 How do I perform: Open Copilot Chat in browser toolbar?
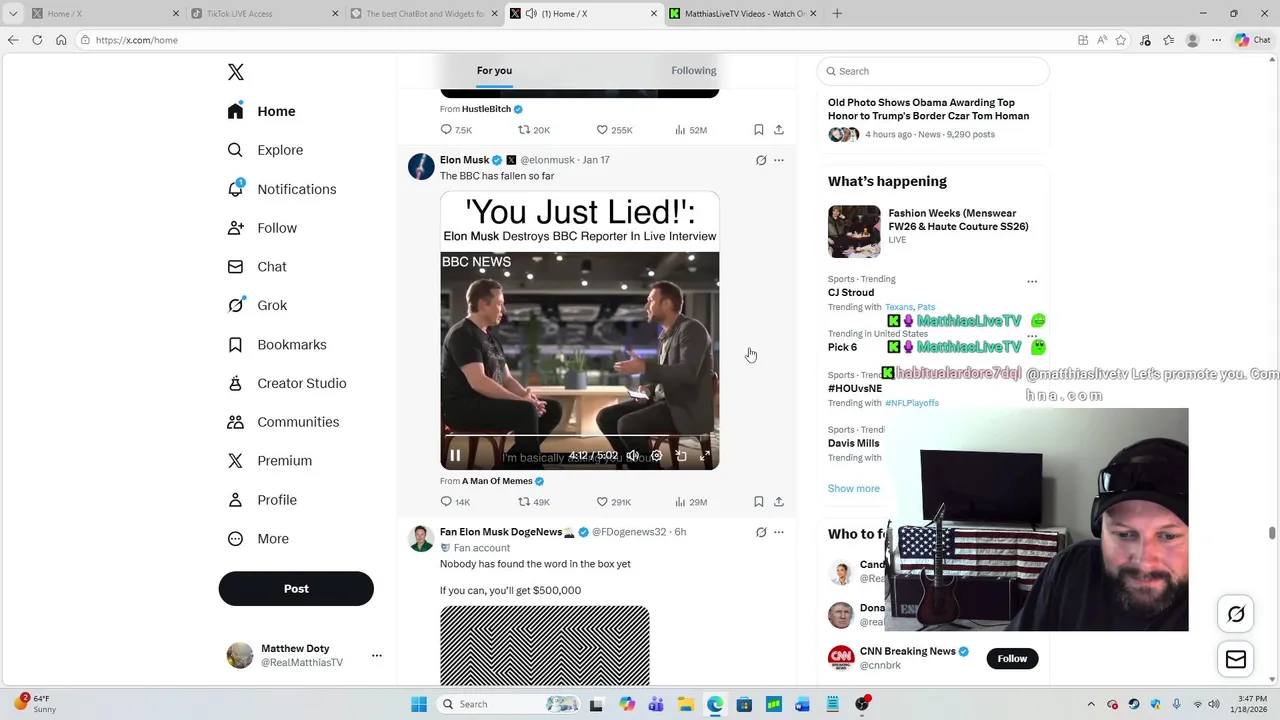1252,40
